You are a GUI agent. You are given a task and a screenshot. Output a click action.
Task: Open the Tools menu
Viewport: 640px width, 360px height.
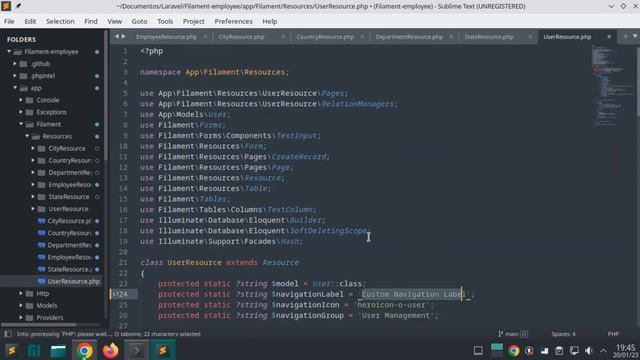tap(165, 21)
